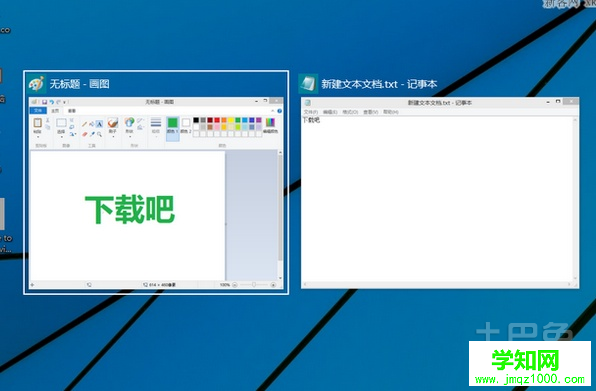This screenshot has height=391, width=596.
Task: Click the 粘贴 clipboard icon in Paint
Action: [38, 122]
